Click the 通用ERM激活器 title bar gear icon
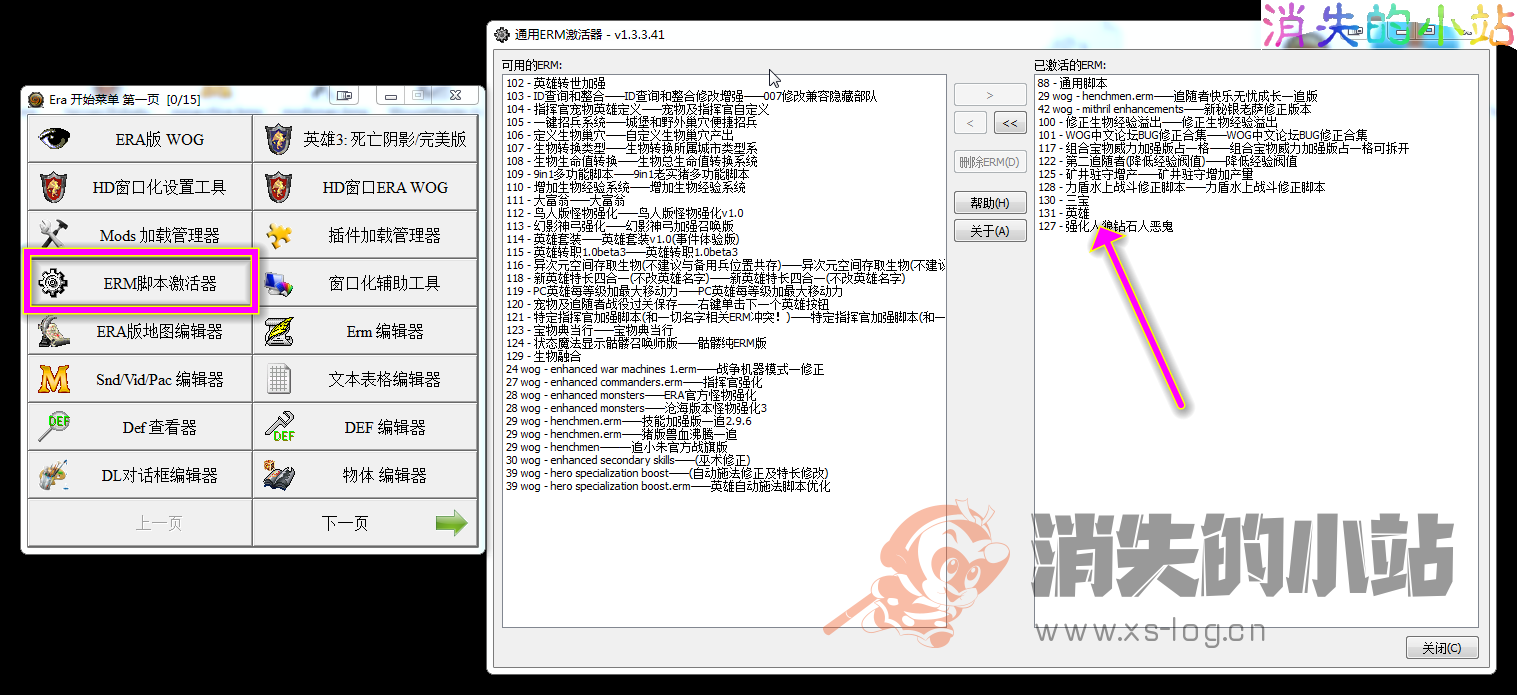Viewport: 1517px width, 695px height. pyautogui.click(x=502, y=34)
